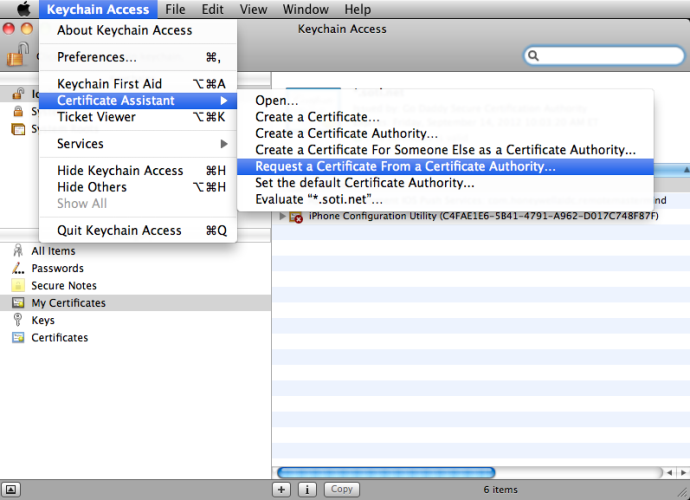Select the All Items label
690x500 pixels.
tap(53, 251)
